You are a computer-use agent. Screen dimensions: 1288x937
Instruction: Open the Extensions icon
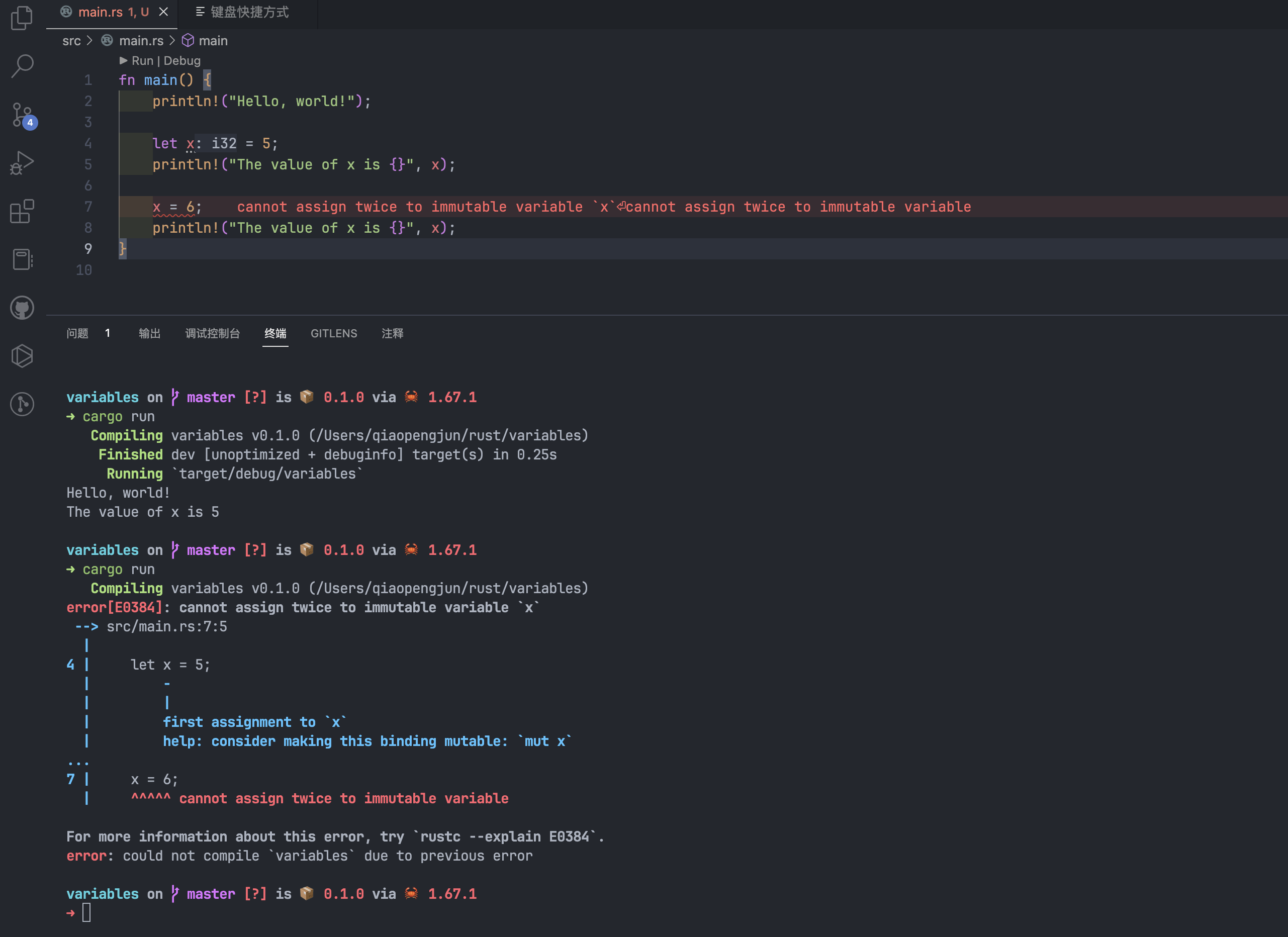tap(22, 211)
